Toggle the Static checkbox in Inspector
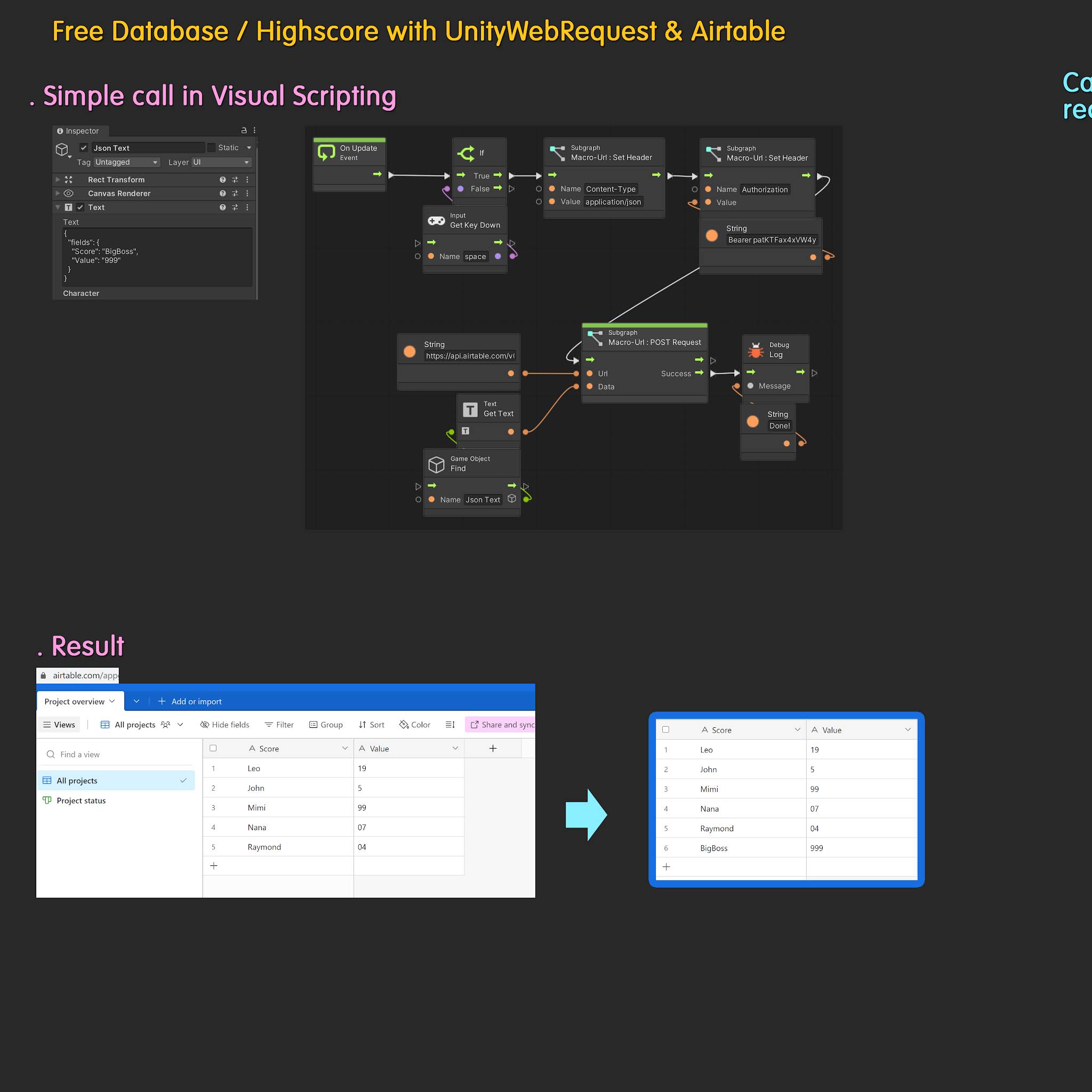The height and width of the screenshot is (1092, 1092). click(x=211, y=148)
